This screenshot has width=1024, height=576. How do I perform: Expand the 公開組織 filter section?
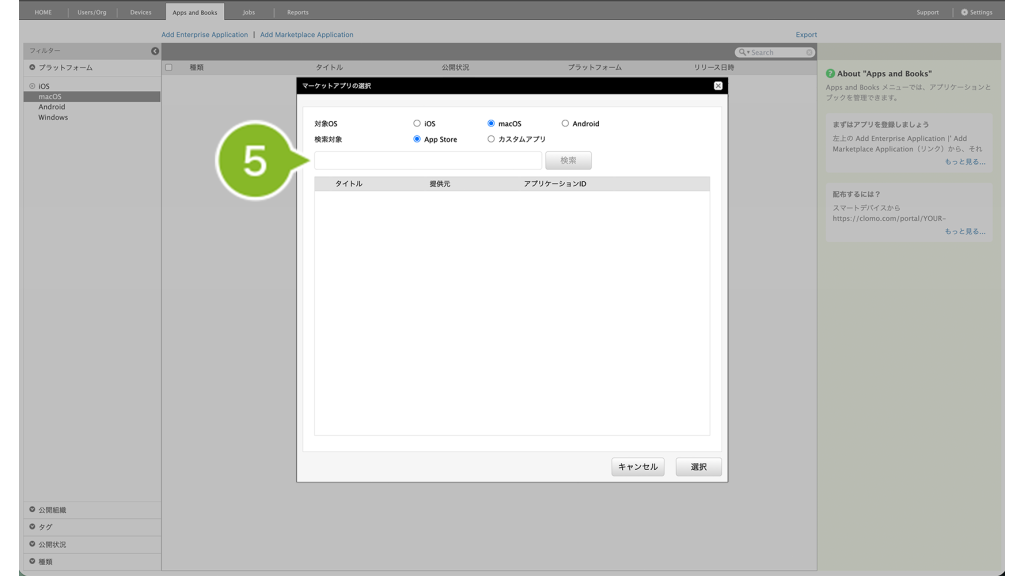32,509
